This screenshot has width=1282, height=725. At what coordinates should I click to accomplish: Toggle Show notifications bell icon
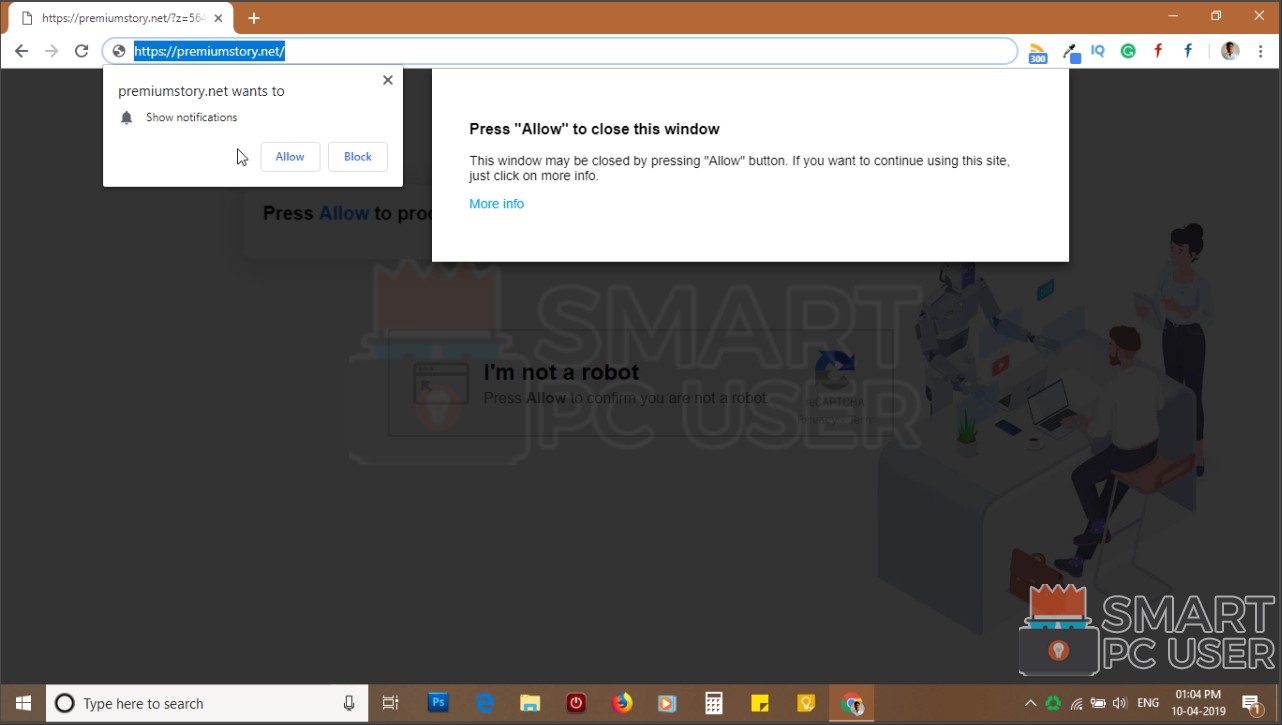(x=126, y=117)
